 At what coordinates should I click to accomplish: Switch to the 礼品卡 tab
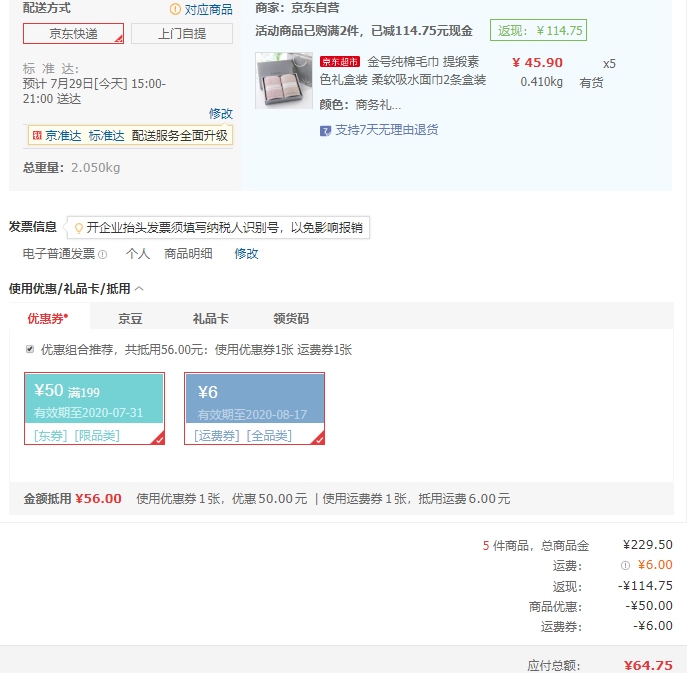[x=211, y=319]
